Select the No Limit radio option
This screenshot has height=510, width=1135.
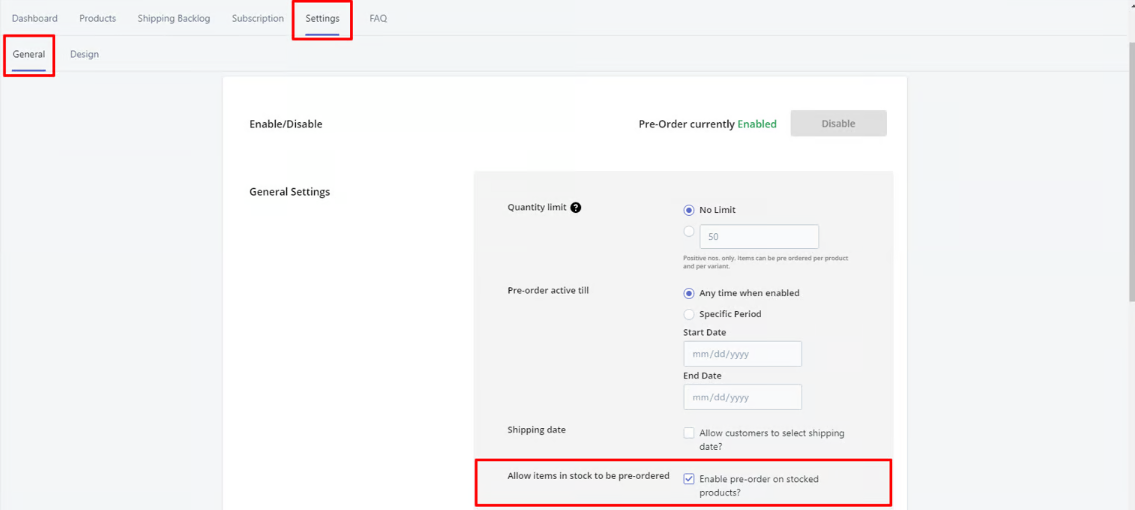689,210
